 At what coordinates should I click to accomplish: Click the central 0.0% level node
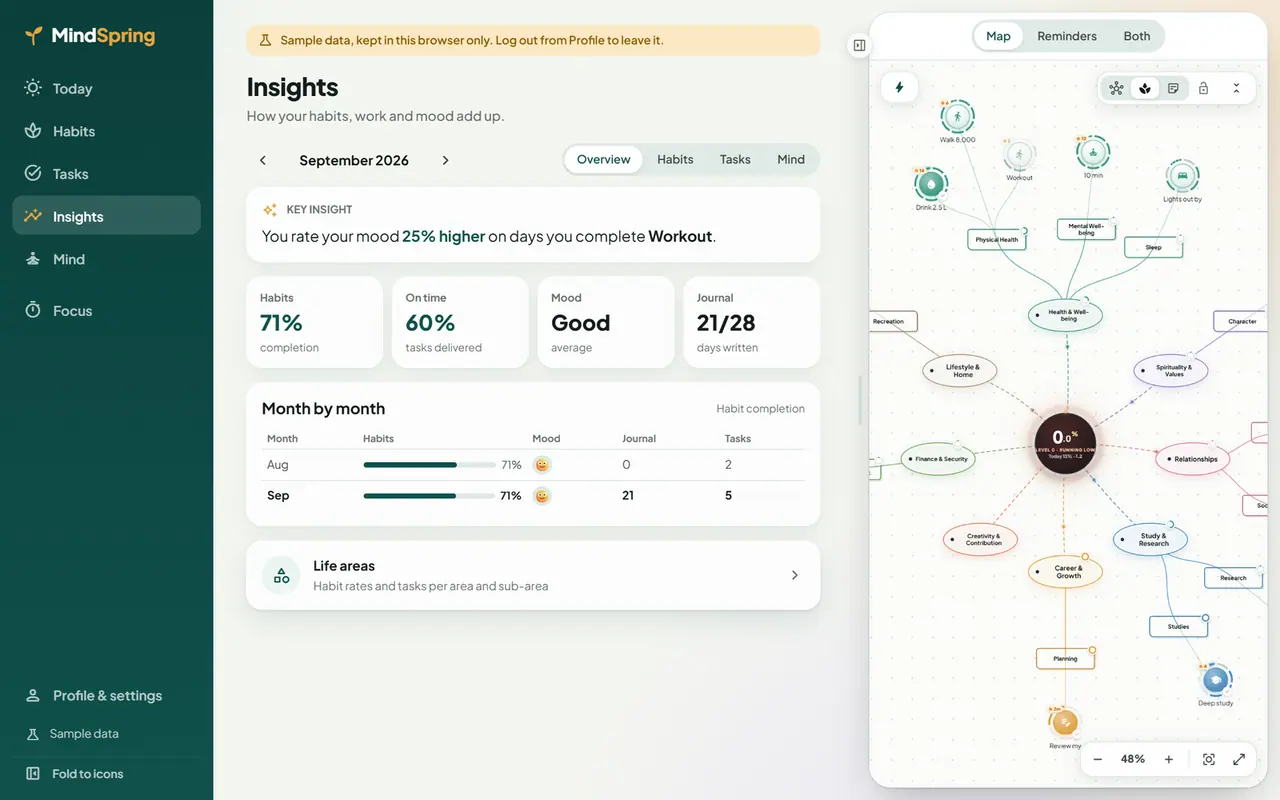(1064, 442)
